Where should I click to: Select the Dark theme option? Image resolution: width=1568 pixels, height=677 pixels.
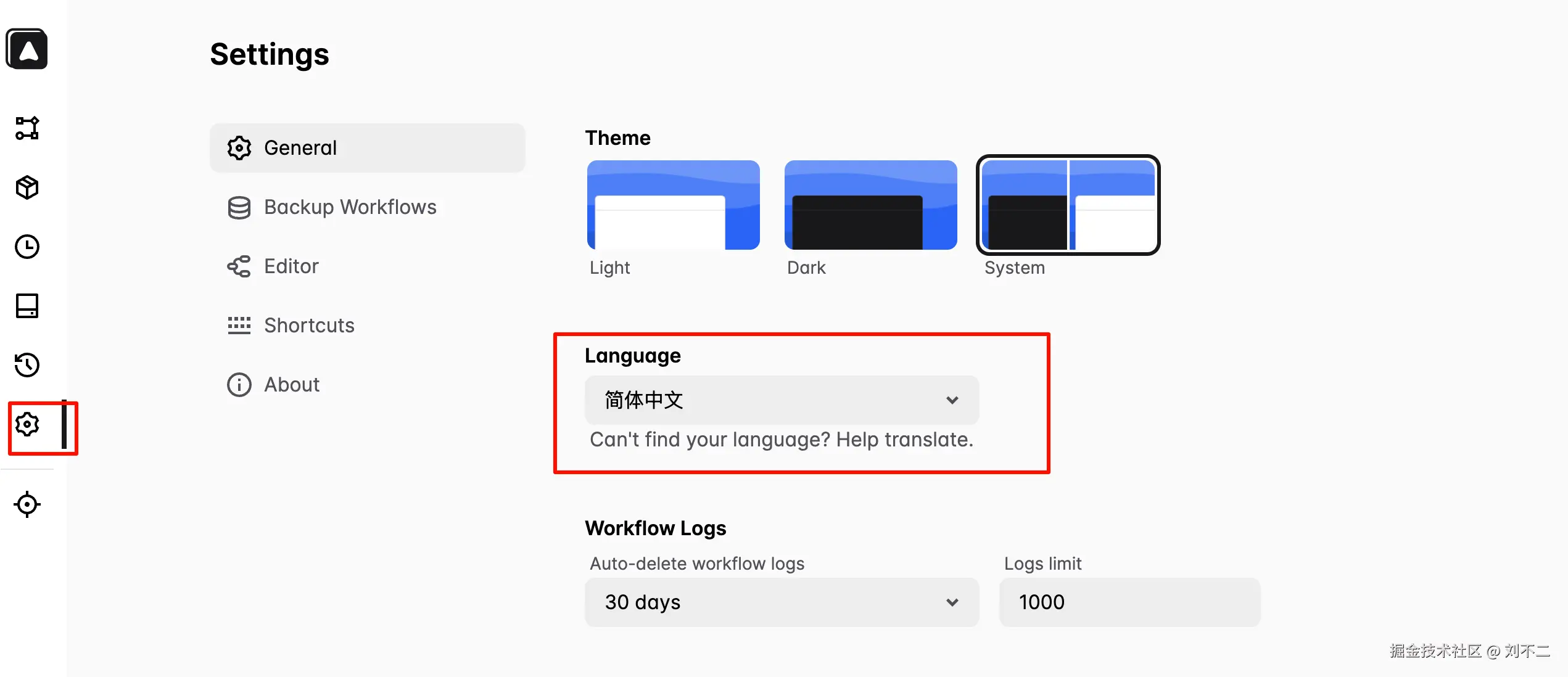(x=870, y=205)
